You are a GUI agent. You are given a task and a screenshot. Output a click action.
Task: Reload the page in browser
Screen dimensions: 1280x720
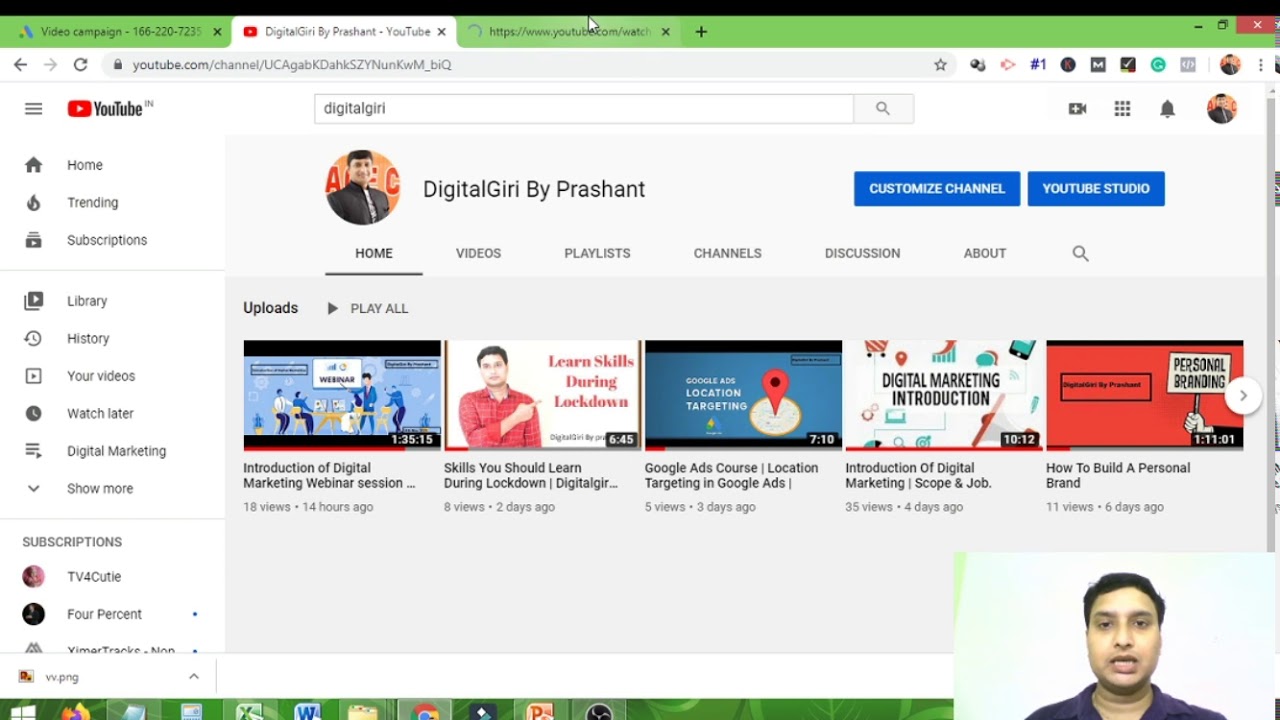click(x=80, y=64)
